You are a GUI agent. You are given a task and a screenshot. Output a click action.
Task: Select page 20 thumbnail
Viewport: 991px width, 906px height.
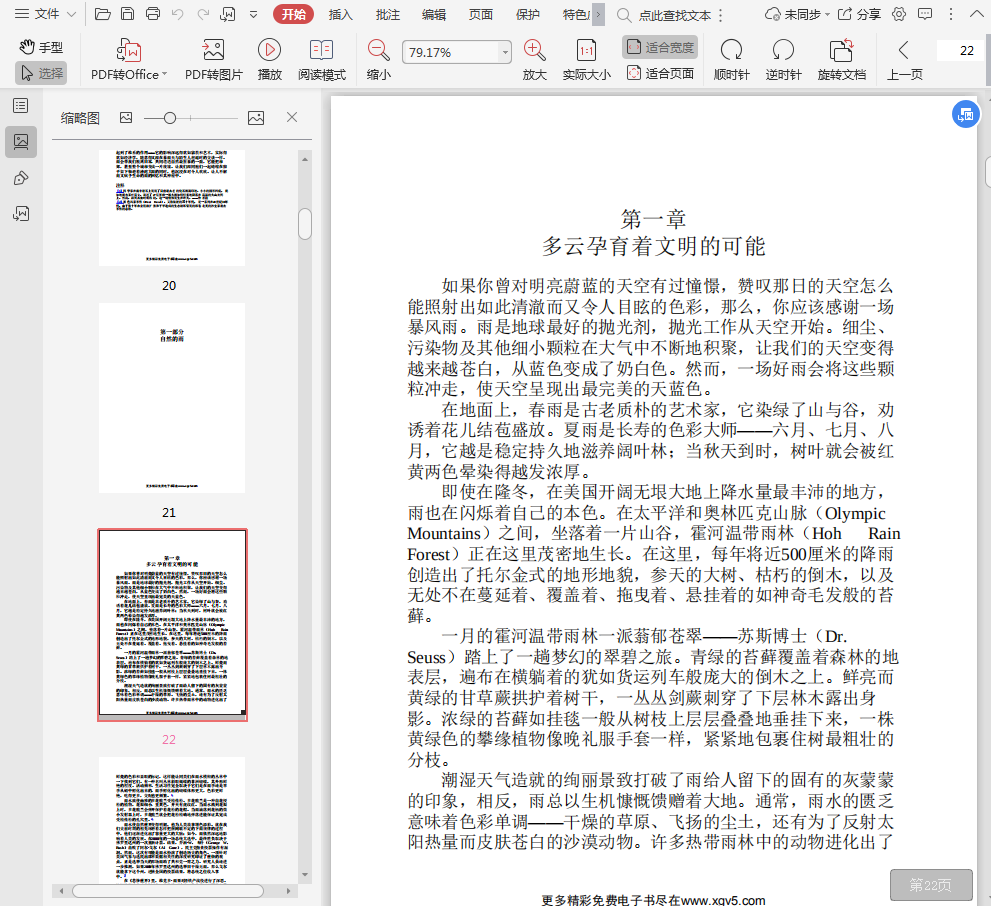[x=172, y=208]
